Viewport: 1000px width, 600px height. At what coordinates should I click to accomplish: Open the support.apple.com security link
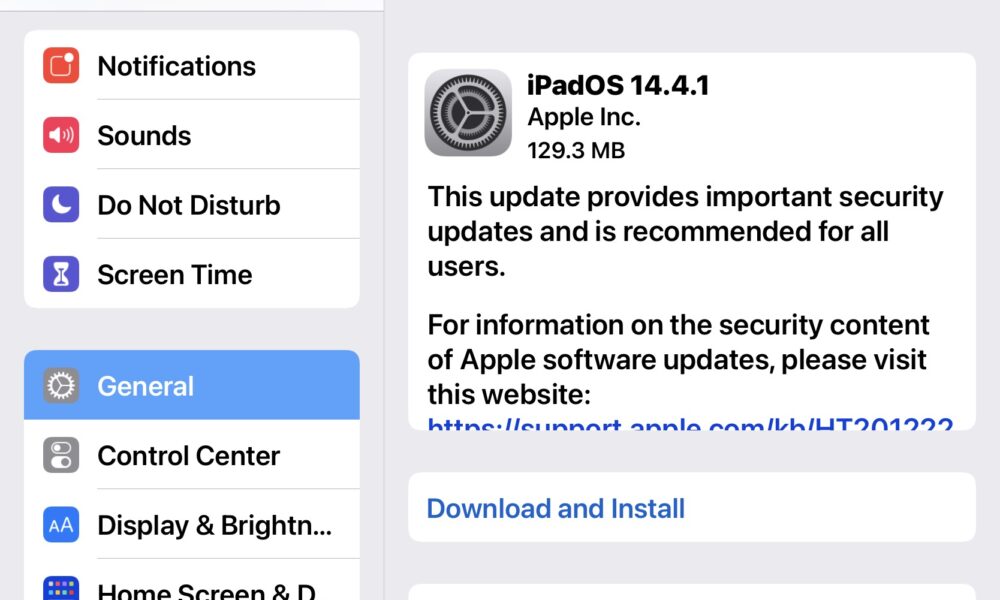click(x=690, y=425)
